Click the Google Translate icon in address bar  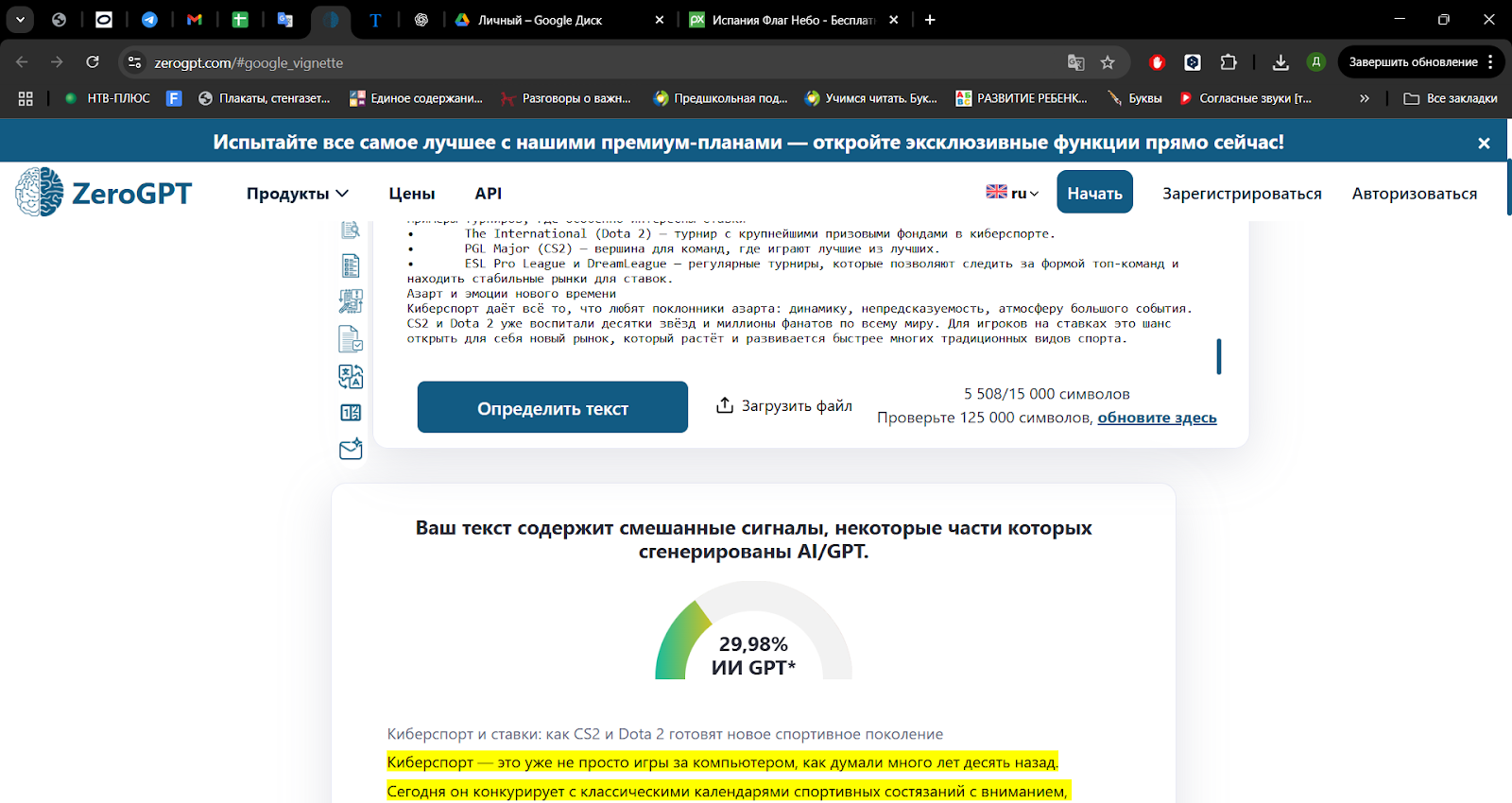[1075, 62]
